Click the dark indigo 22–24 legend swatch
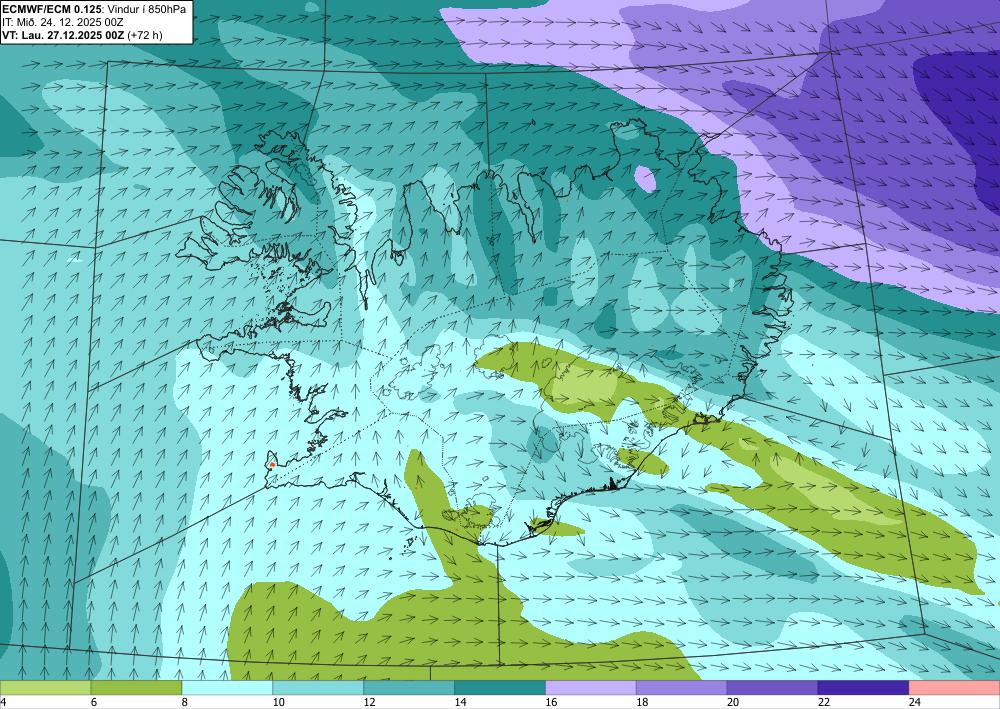1000x709 pixels. point(864,688)
